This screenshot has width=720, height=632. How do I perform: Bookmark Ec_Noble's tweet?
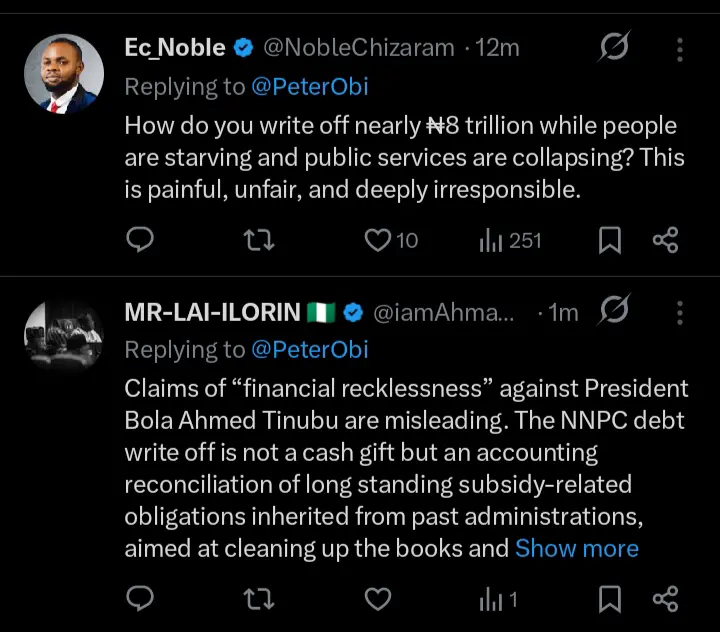[610, 240]
